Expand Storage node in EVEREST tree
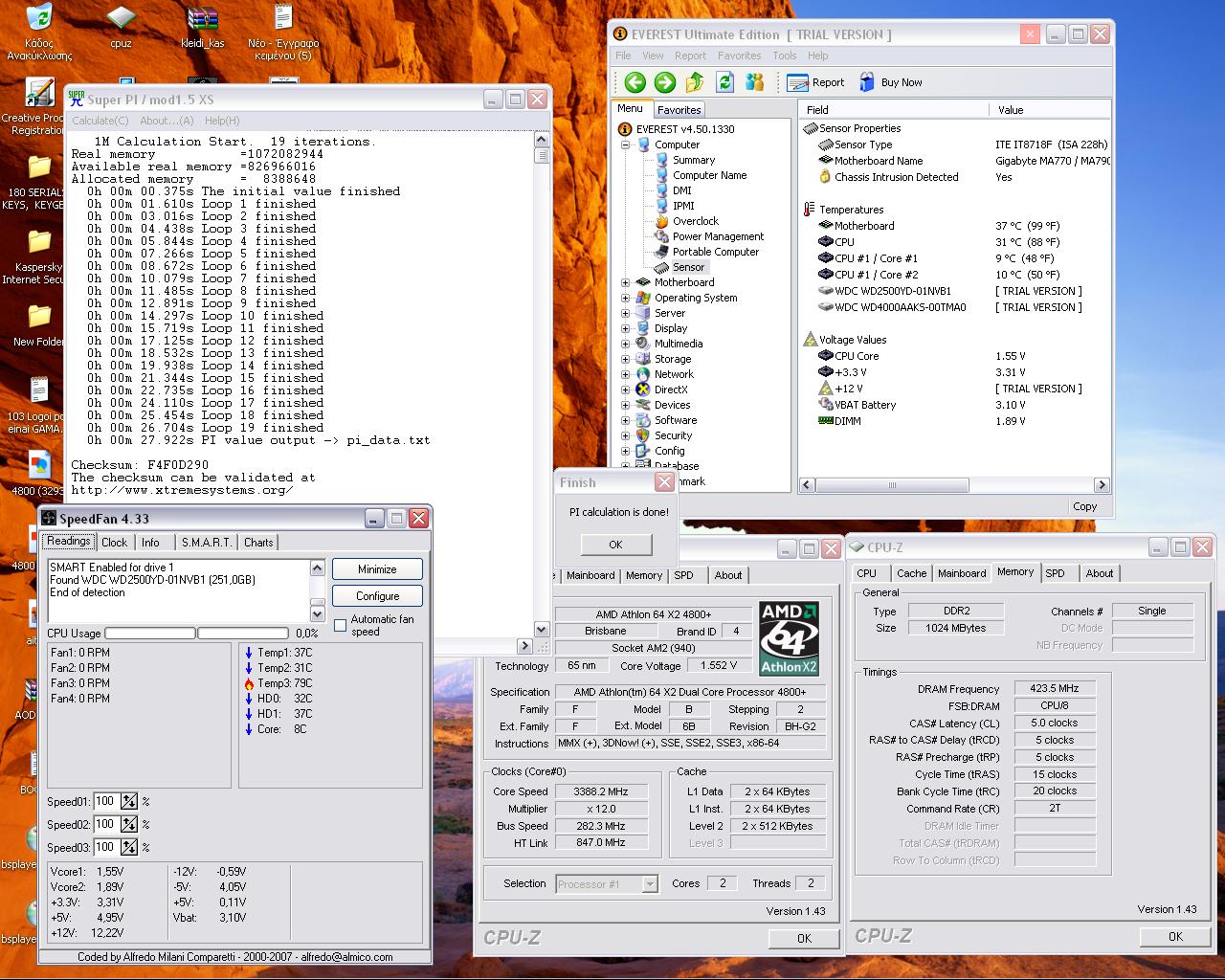This screenshot has height=980, width=1225. (626, 359)
